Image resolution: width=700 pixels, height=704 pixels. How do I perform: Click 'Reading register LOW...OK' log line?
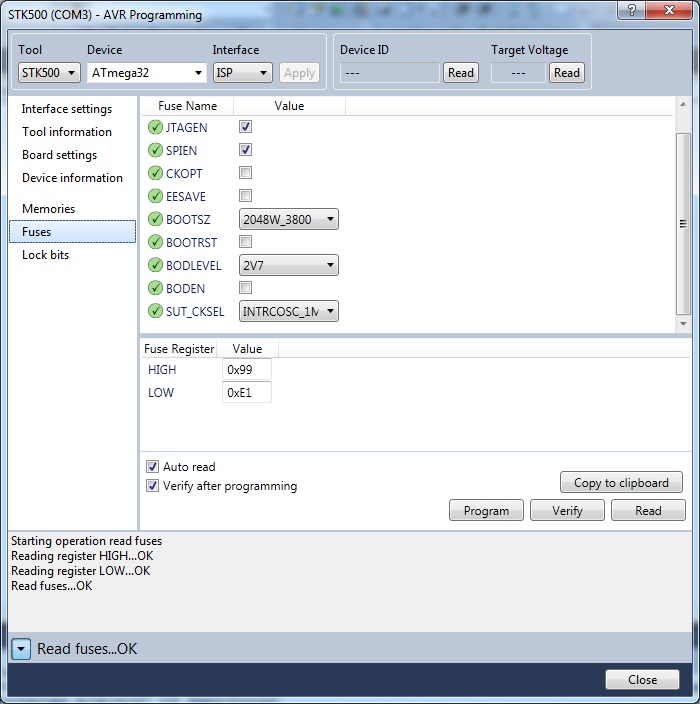81,571
